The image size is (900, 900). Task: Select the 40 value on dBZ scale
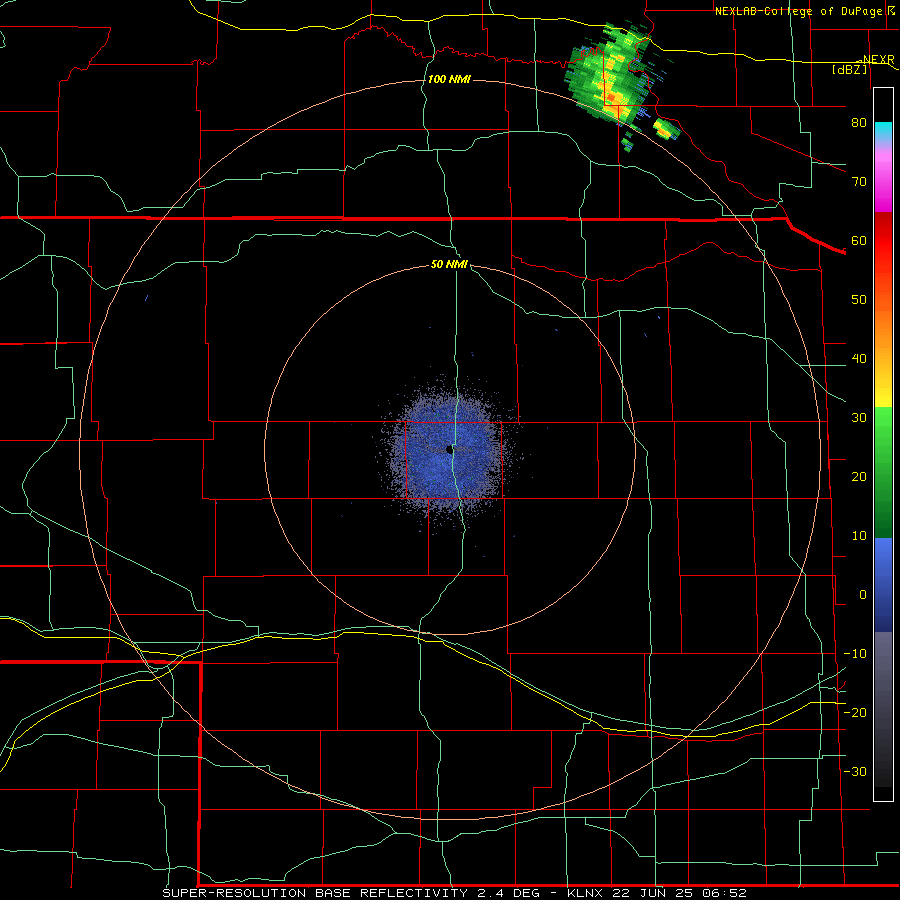[859, 359]
